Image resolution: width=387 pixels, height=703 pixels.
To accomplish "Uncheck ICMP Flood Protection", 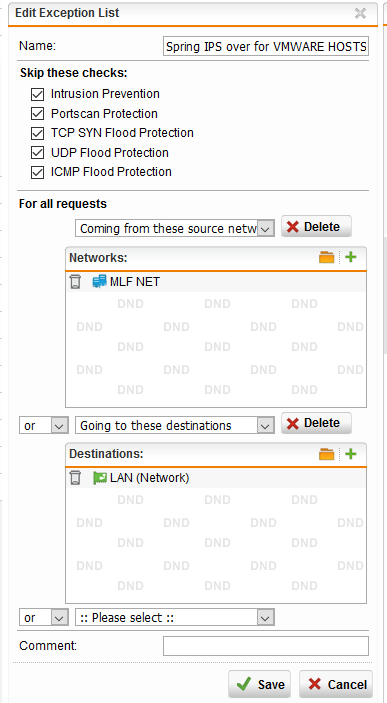I will pyautogui.click(x=37, y=172).
